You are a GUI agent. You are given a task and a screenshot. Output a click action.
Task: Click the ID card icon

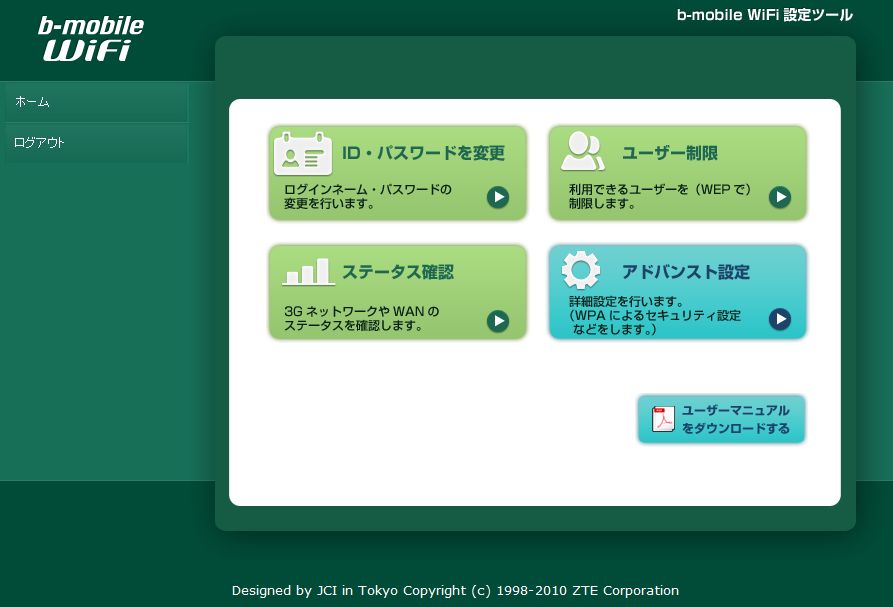pos(302,153)
